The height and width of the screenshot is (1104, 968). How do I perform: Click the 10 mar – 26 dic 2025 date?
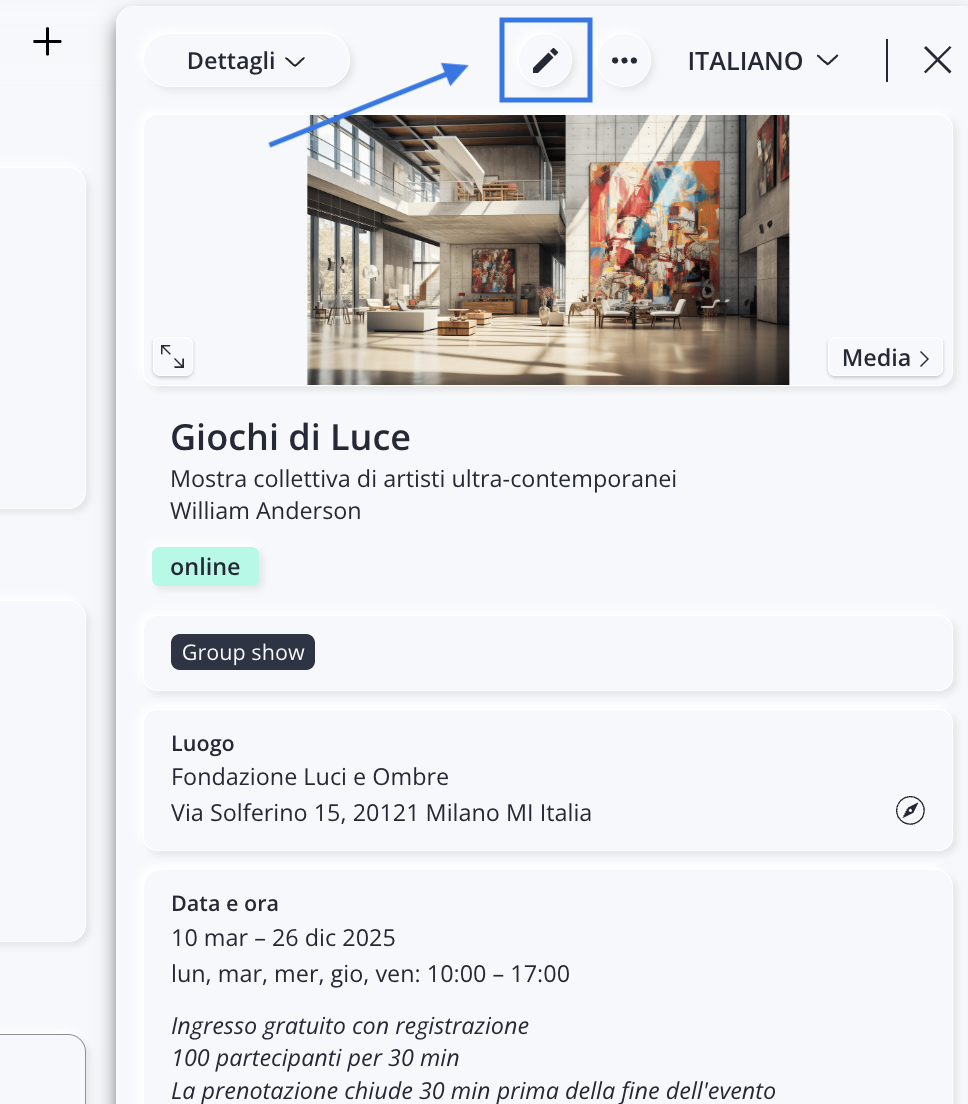[x=283, y=939]
